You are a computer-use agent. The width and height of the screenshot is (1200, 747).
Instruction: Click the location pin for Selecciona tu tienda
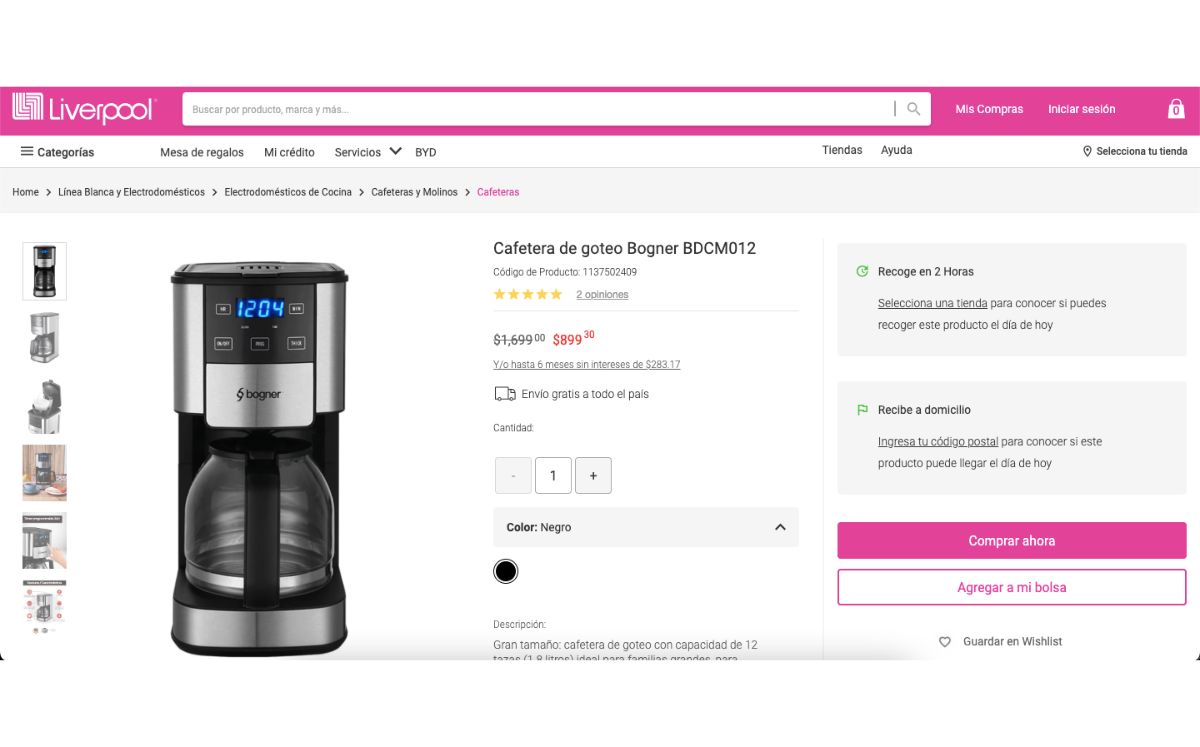1087,152
